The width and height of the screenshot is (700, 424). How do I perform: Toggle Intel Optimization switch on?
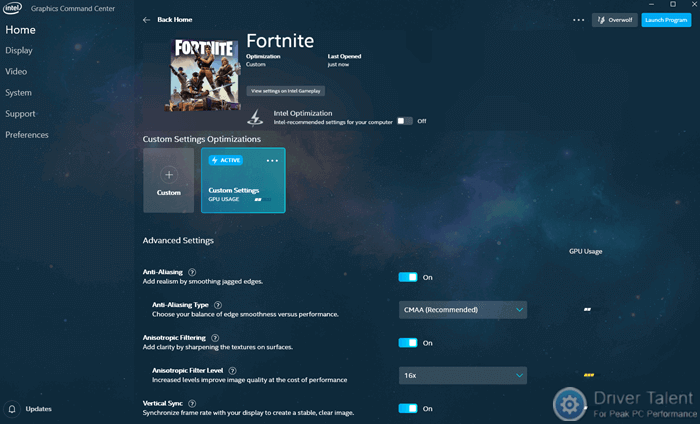(404, 121)
